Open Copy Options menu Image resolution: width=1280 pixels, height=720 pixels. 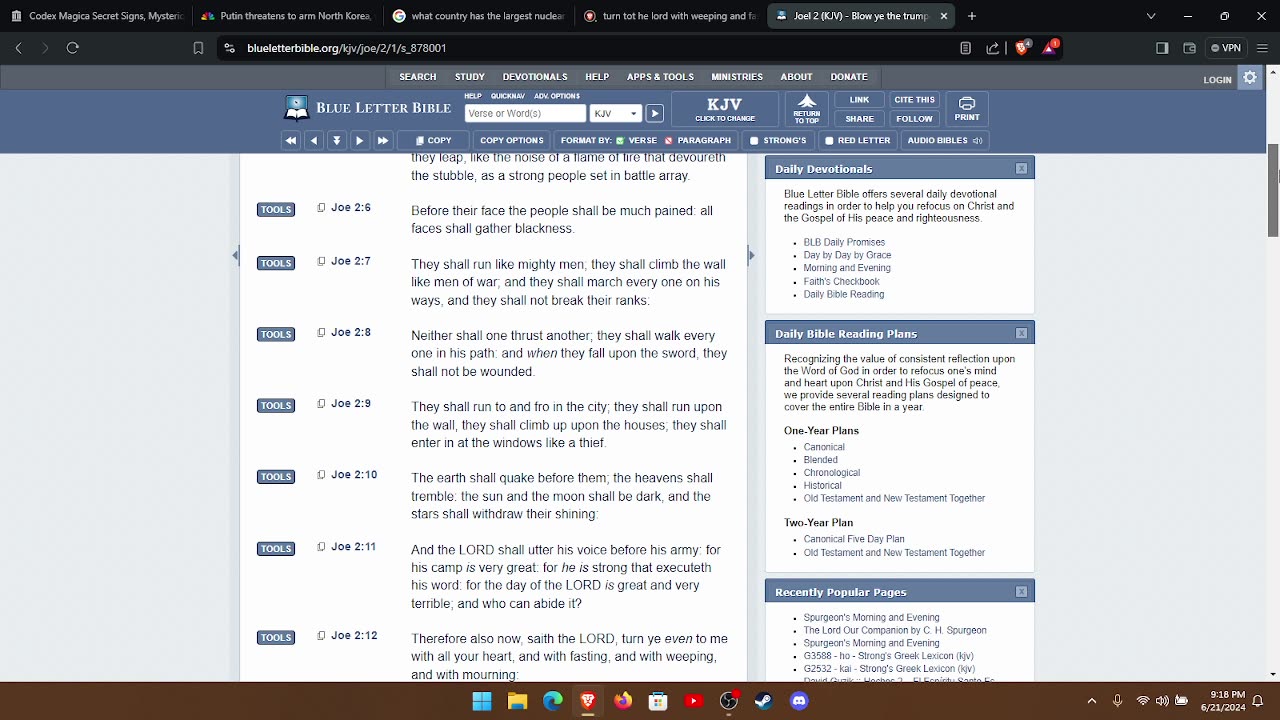tap(511, 141)
